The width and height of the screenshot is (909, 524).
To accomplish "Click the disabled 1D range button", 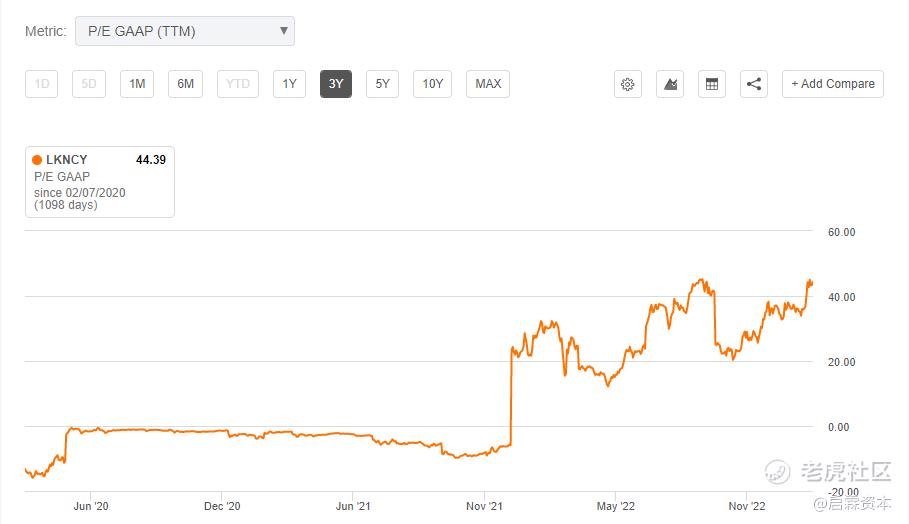I will (x=42, y=84).
